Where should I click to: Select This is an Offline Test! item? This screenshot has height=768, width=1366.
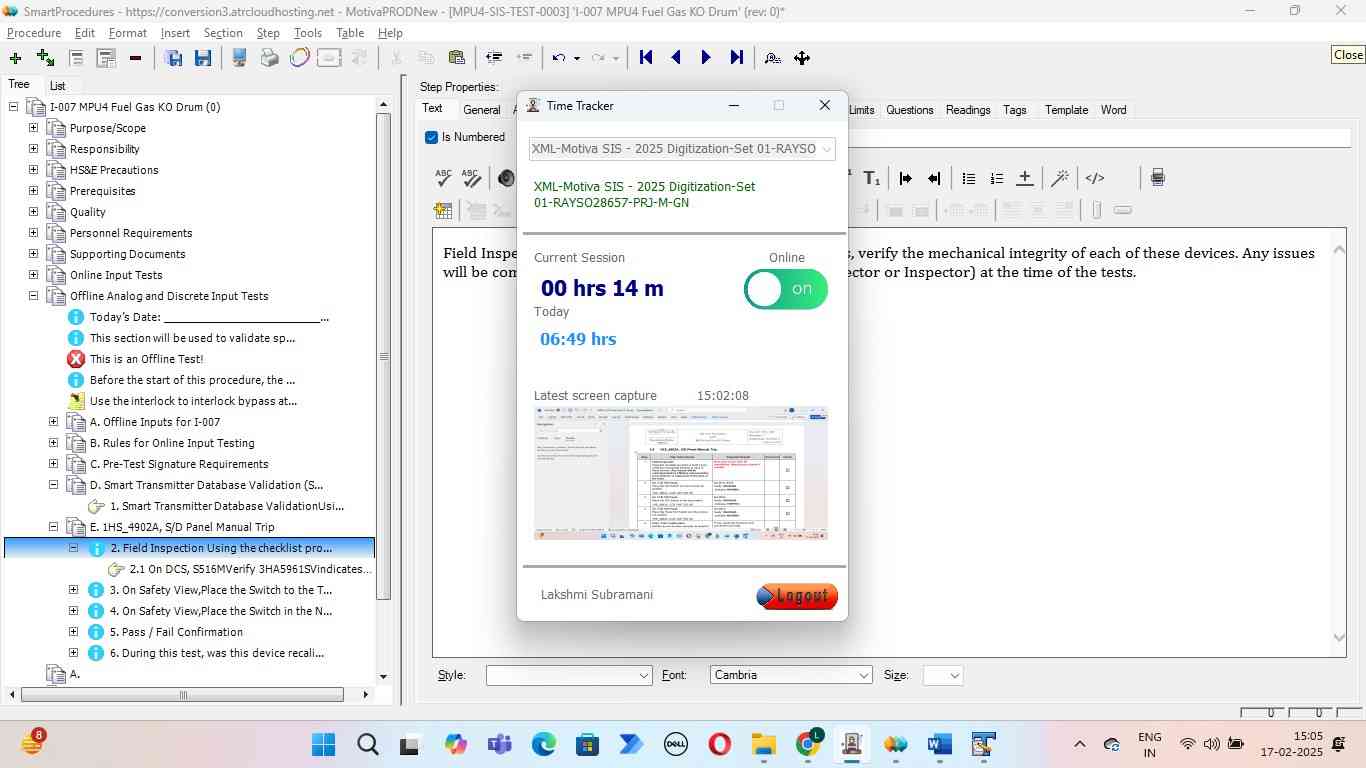(x=146, y=359)
